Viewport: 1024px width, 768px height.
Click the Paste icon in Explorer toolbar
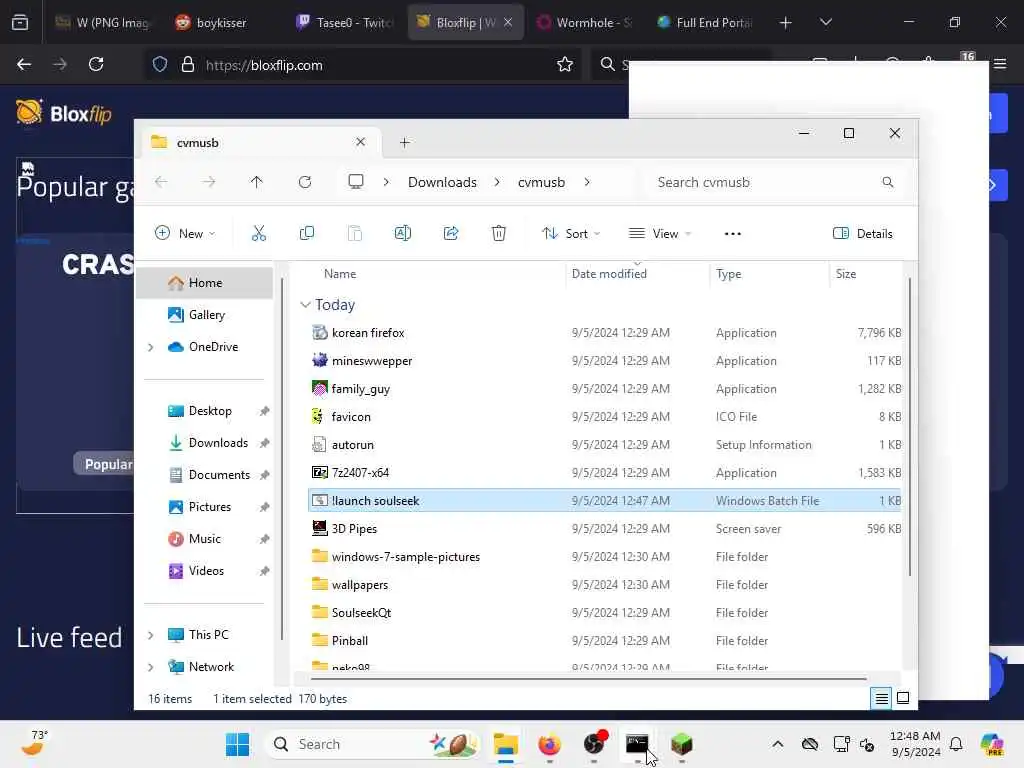coord(355,233)
